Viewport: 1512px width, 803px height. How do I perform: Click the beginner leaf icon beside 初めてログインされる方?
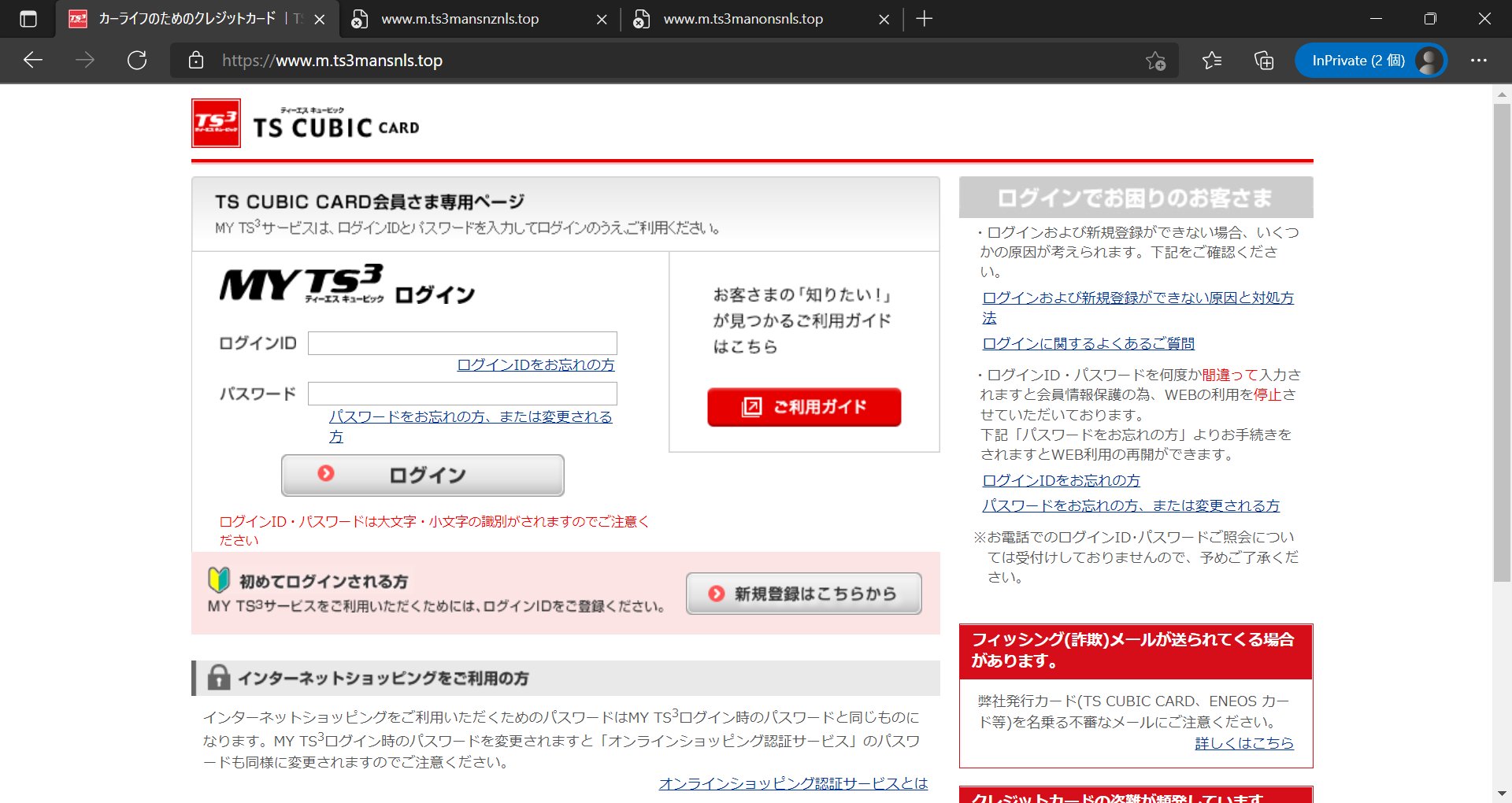tap(219, 580)
